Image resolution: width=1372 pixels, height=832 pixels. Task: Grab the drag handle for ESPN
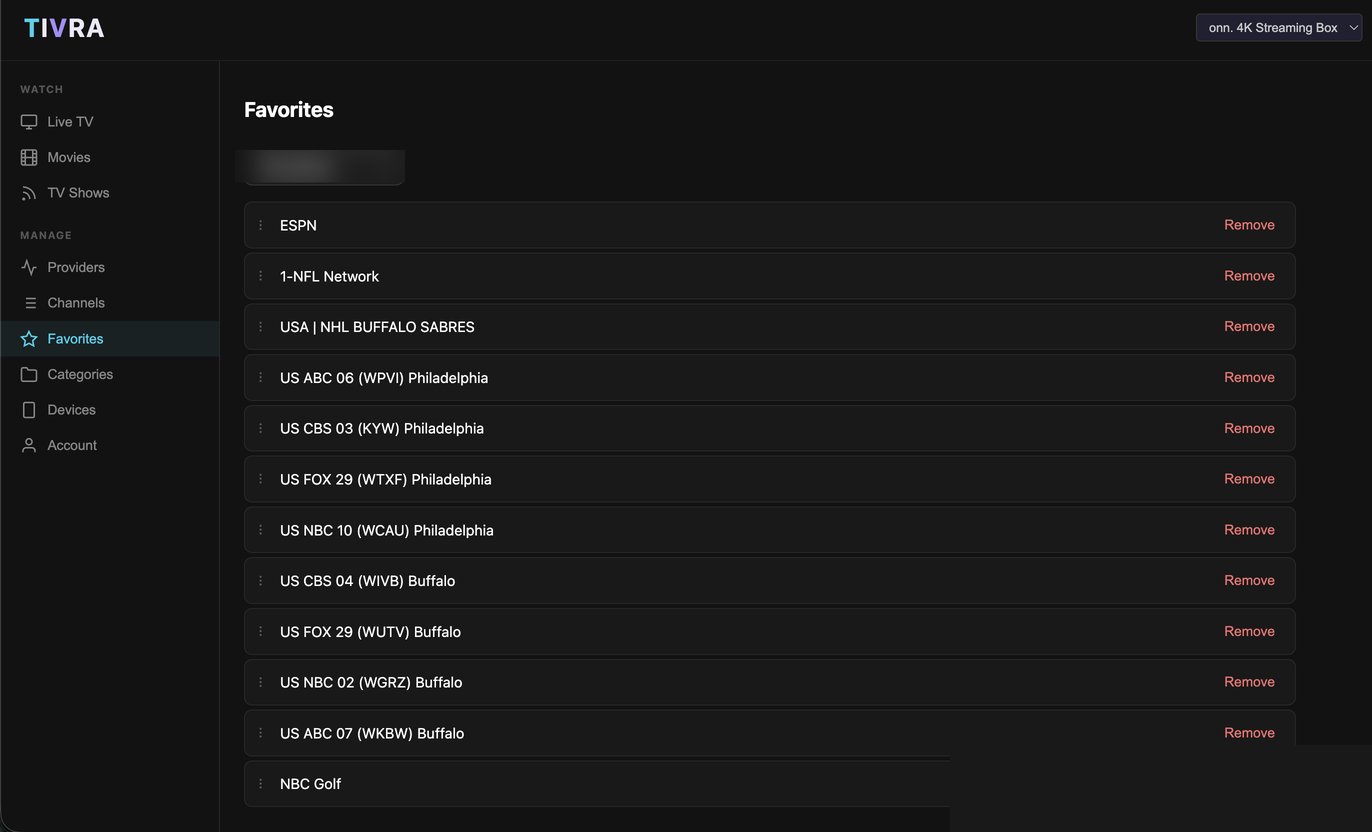pyautogui.click(x=261, y=225)
